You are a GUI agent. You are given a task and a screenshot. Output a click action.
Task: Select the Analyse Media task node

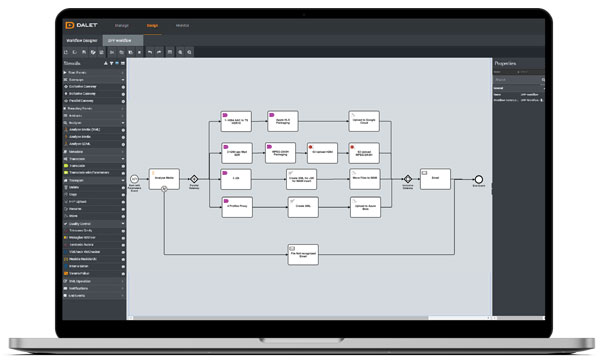pos(164,179)
